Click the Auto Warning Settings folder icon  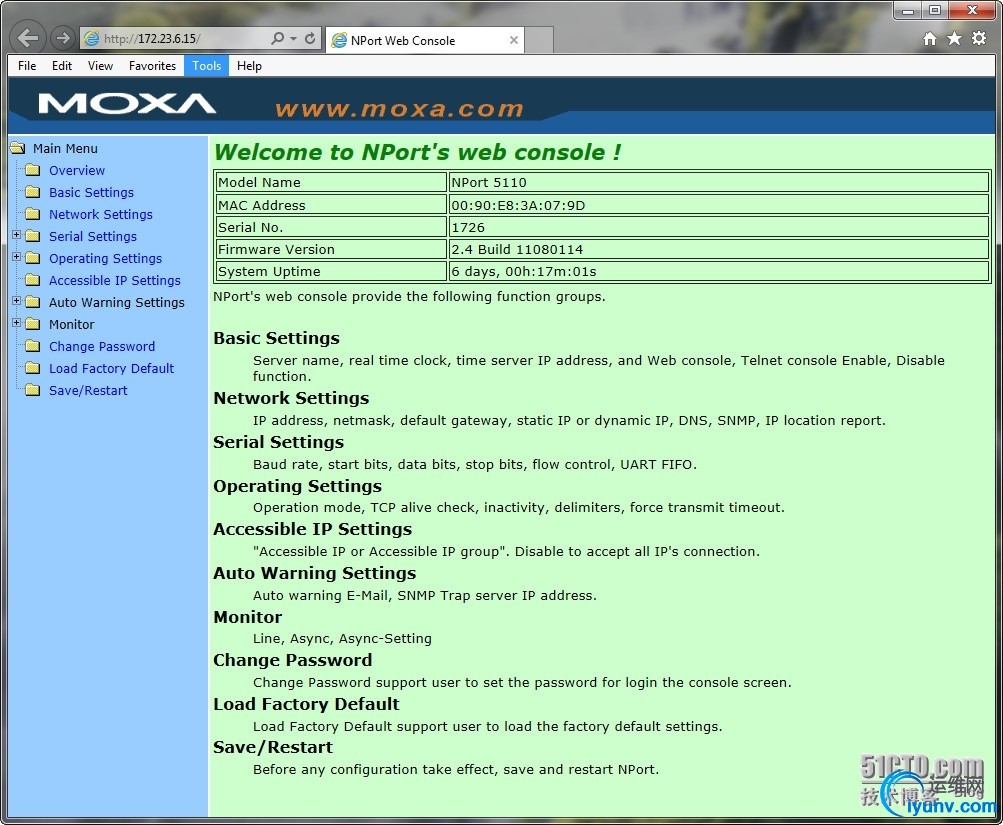33,302
